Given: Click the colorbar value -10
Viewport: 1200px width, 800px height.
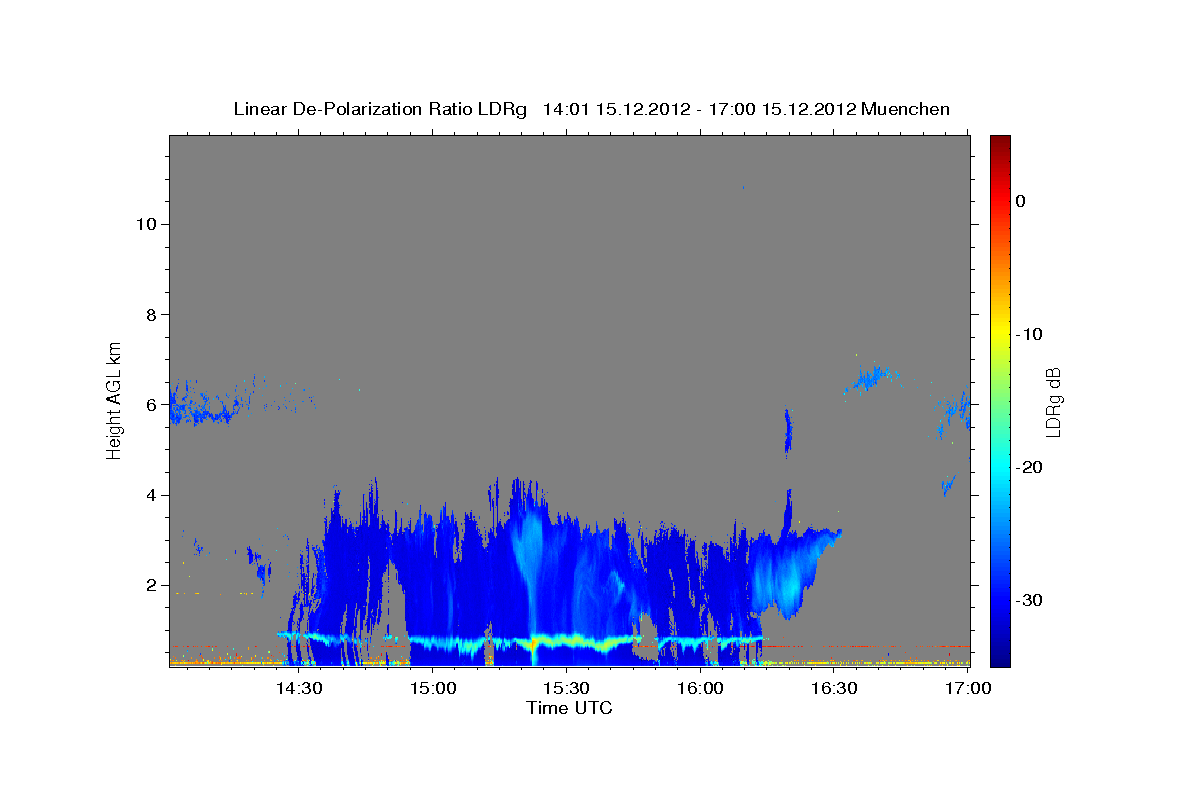Looking at the screenshot, I should pyautogui.click(x=1030, y=334).
